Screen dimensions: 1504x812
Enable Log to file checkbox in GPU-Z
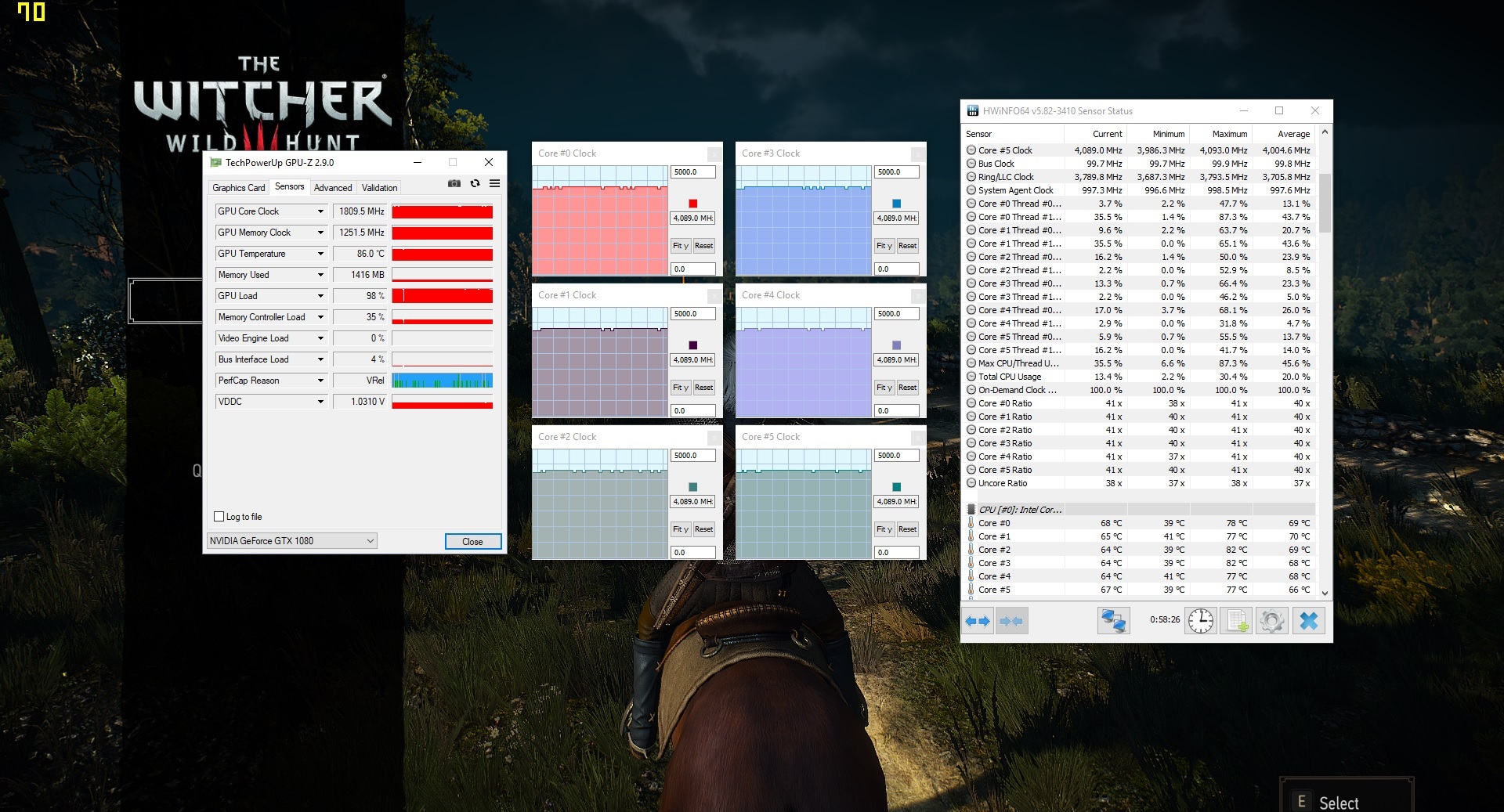tap(219, 517)
